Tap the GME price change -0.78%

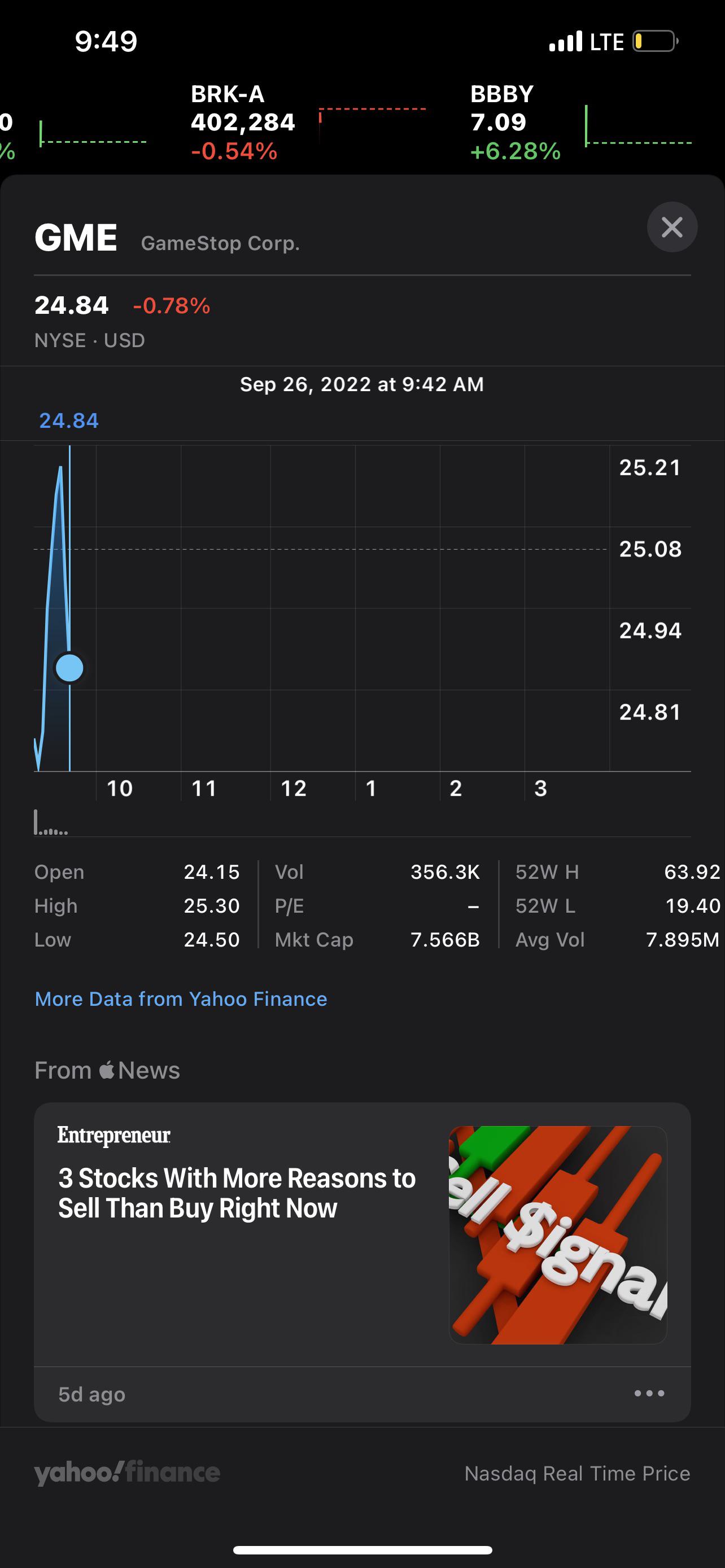click(x=172, y=305)
